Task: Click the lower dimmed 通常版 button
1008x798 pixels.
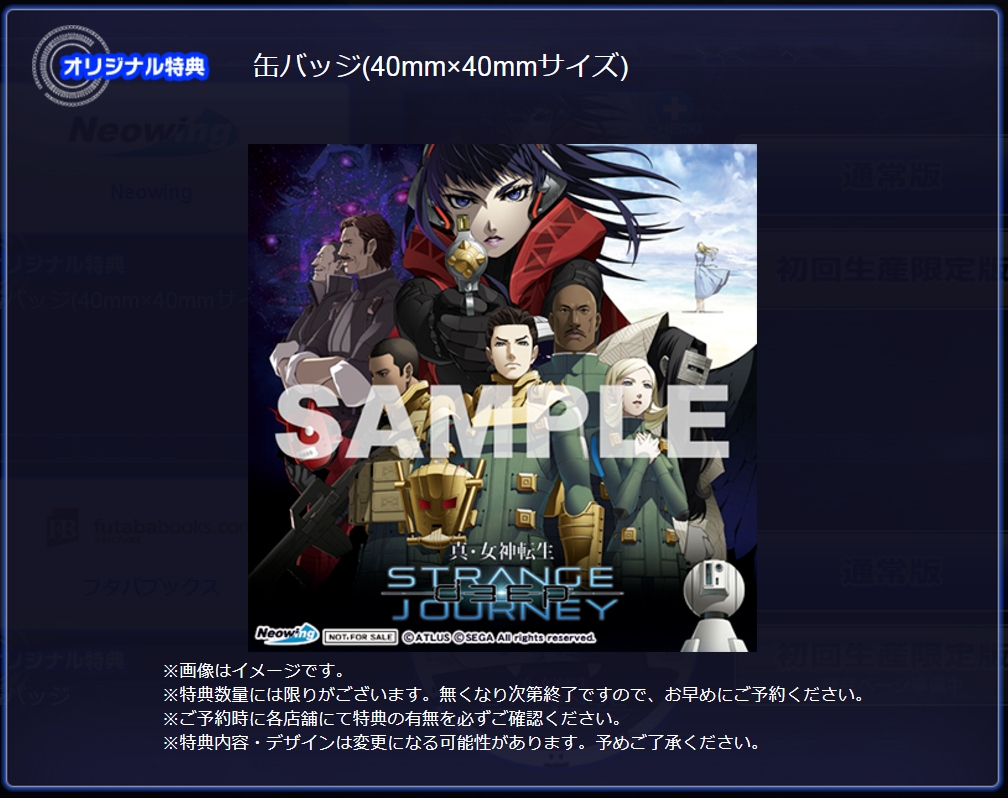Action: tap(892, 572)
